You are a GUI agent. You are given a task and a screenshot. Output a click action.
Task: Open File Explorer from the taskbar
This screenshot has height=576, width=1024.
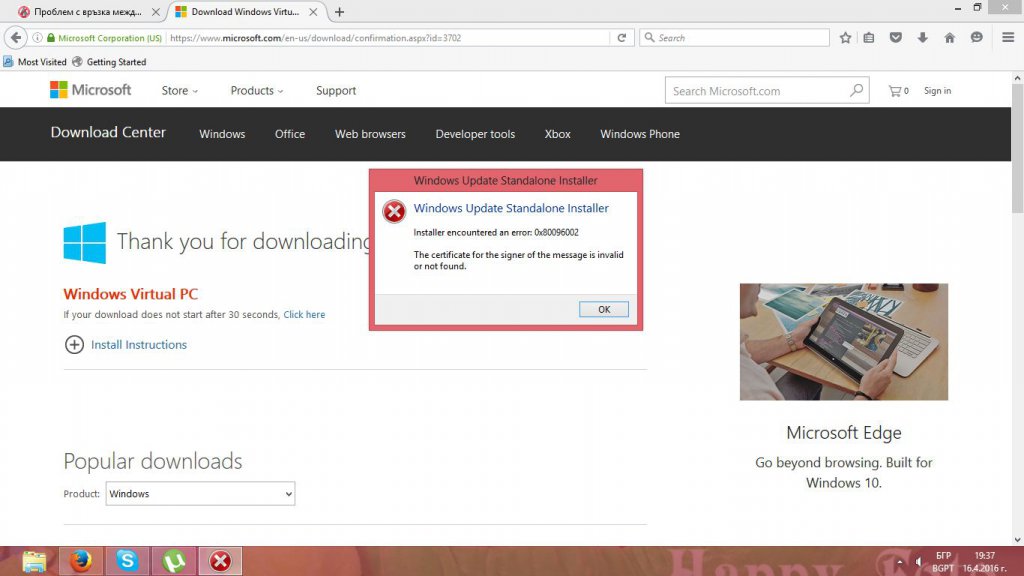[x=34, y=561]
